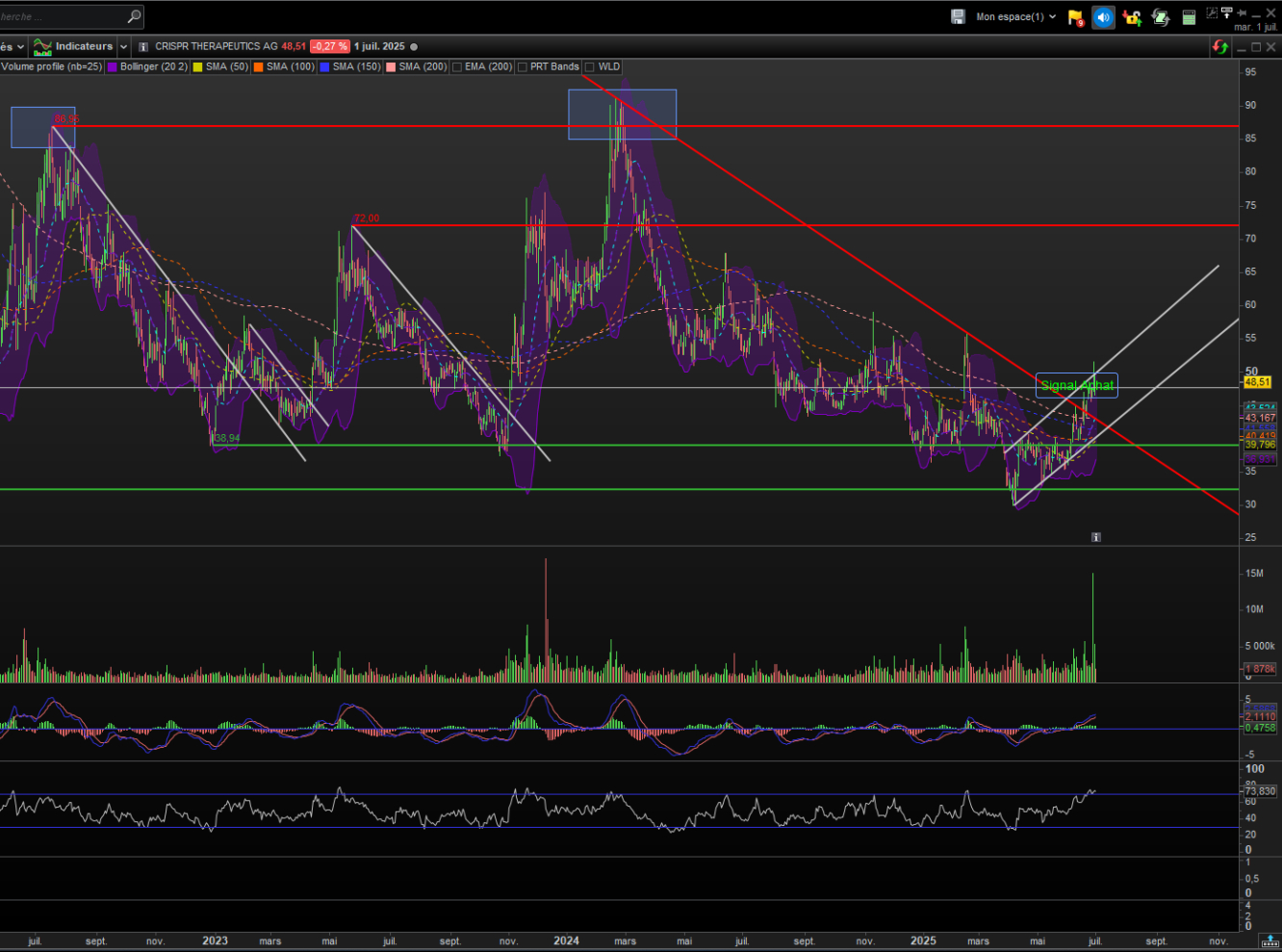Click the dashed-frame wrench settings icon
1282x952 pixels.
click(1212, 13)
